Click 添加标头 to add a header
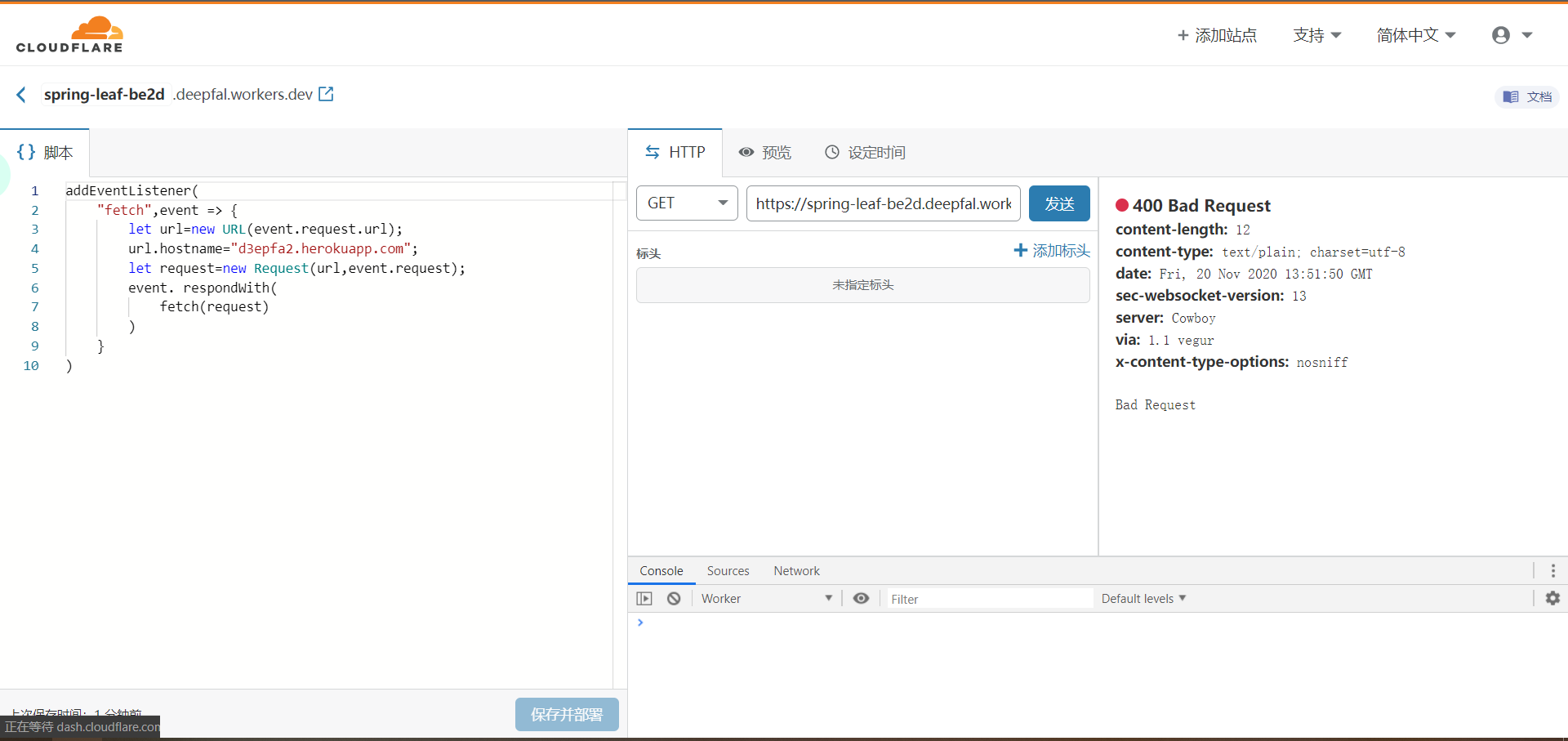This screenshot has width=1568, height=741. (1052, 251)
